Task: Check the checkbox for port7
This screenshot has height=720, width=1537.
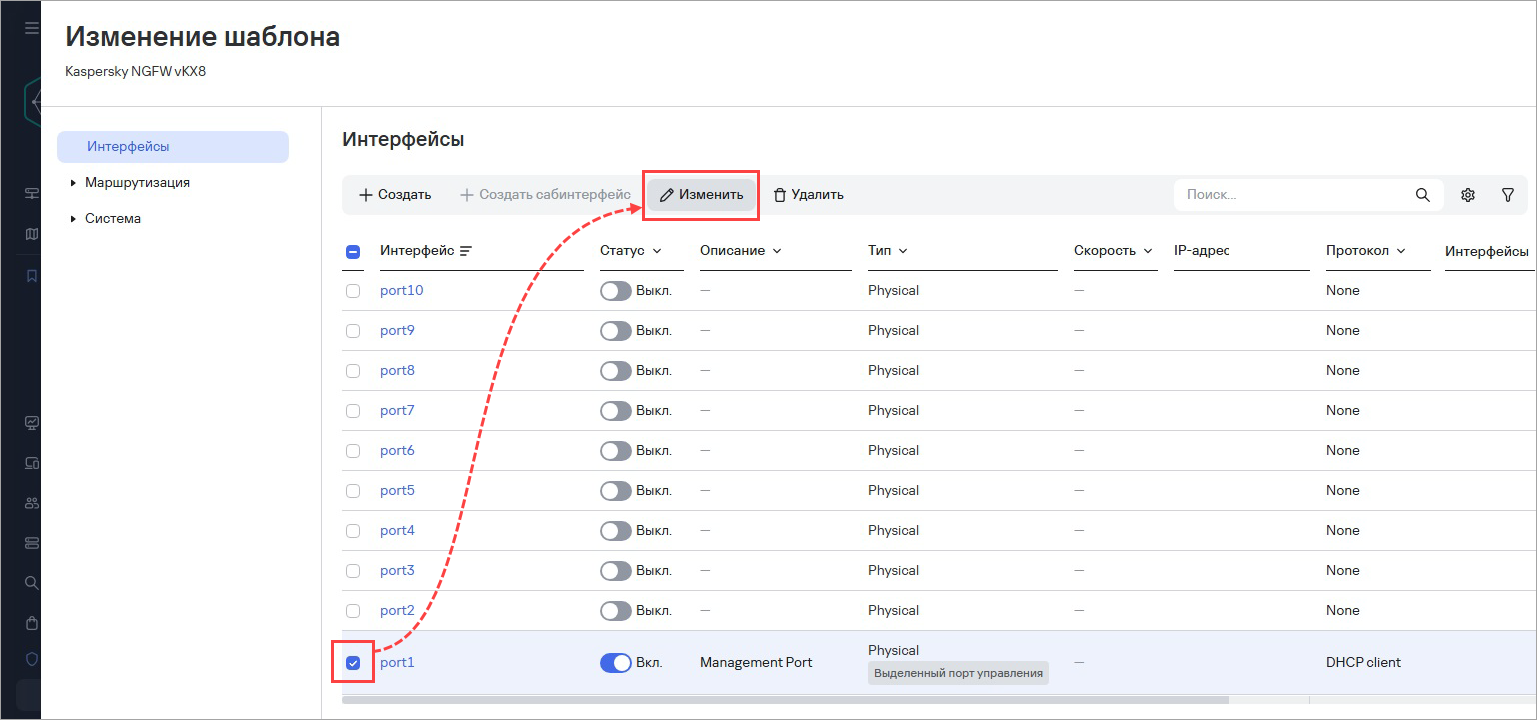Action: coord(353,411)
